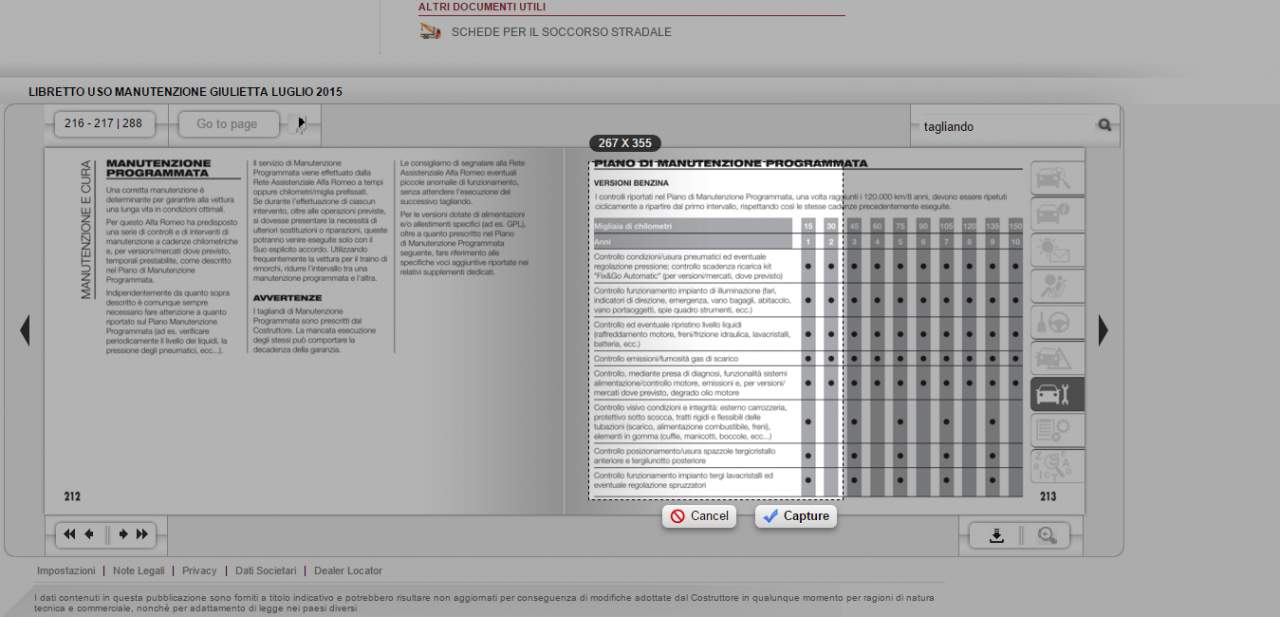
Task: Click the go arrow next to Go to page
Action: coord(300,124)
